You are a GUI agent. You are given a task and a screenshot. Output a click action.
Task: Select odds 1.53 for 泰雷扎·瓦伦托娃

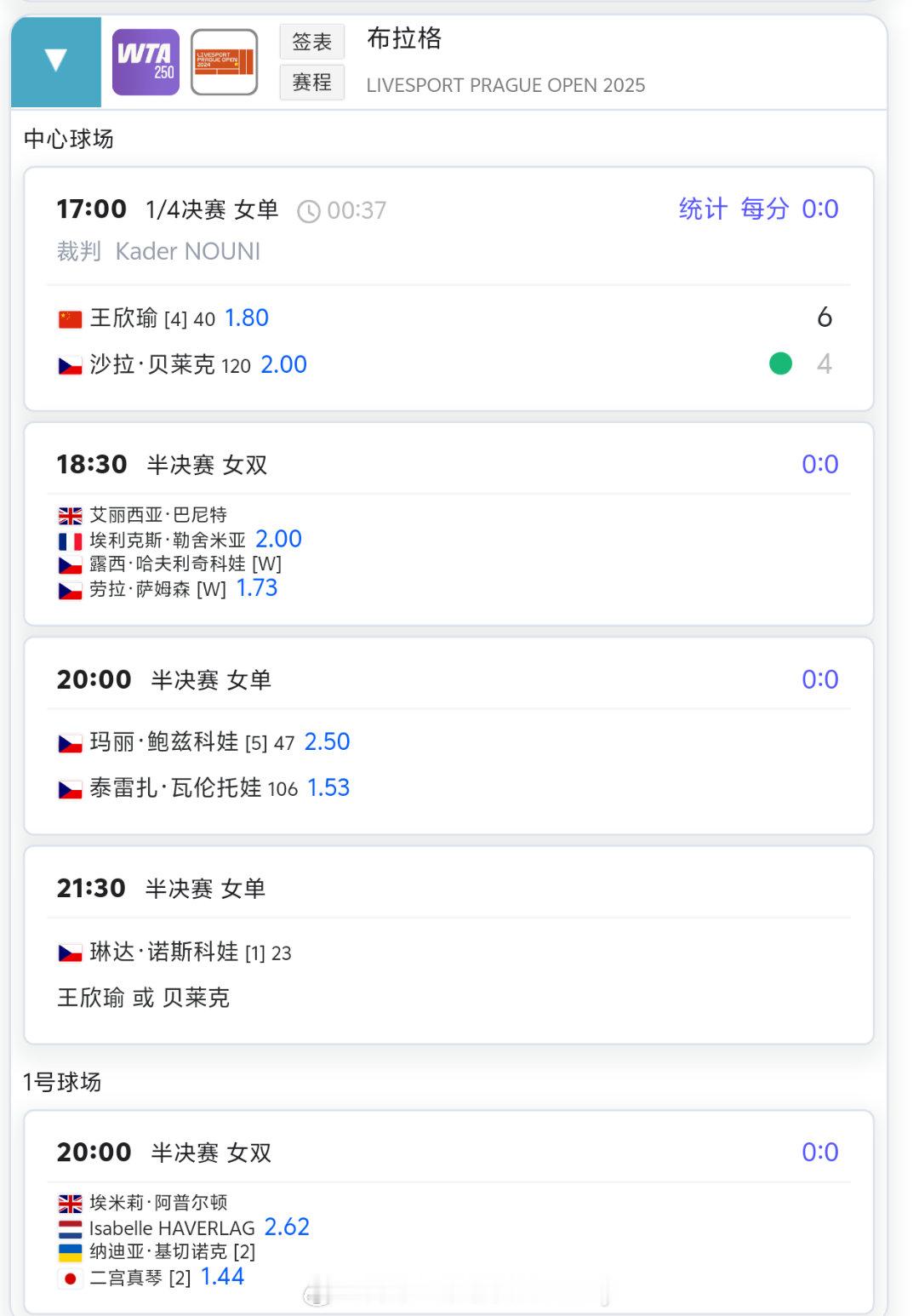point(328,787)
